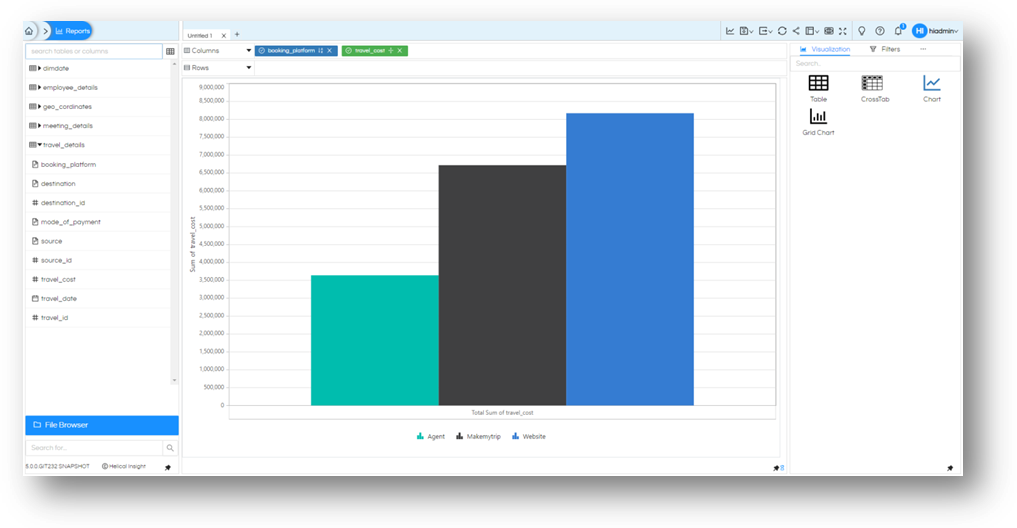The image size is (1017, 528).
Task: Open the File Browser button
Action: [102, 425]
